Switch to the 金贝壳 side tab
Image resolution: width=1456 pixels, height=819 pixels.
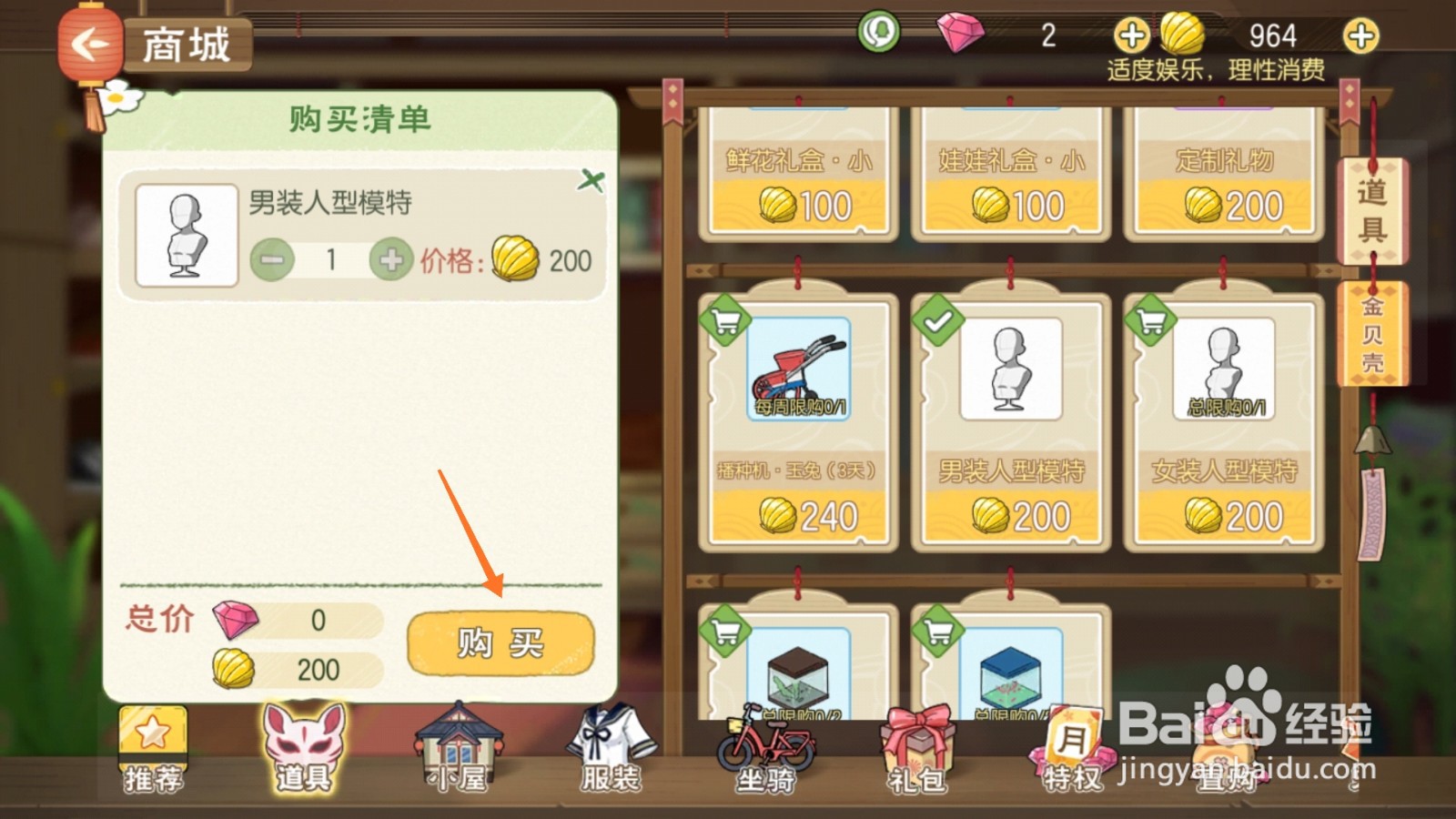[1371, 334]
